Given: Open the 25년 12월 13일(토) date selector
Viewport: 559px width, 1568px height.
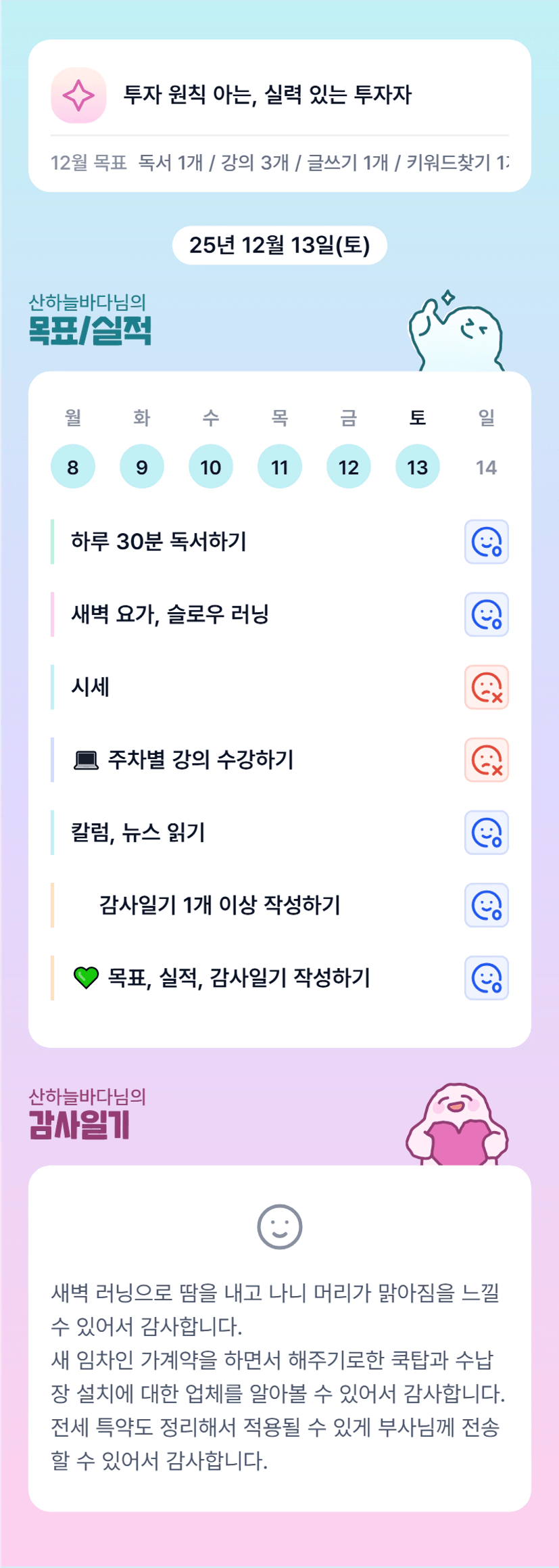Looking at the screenshot, I should pyautogui.click(x=279, y=245).
